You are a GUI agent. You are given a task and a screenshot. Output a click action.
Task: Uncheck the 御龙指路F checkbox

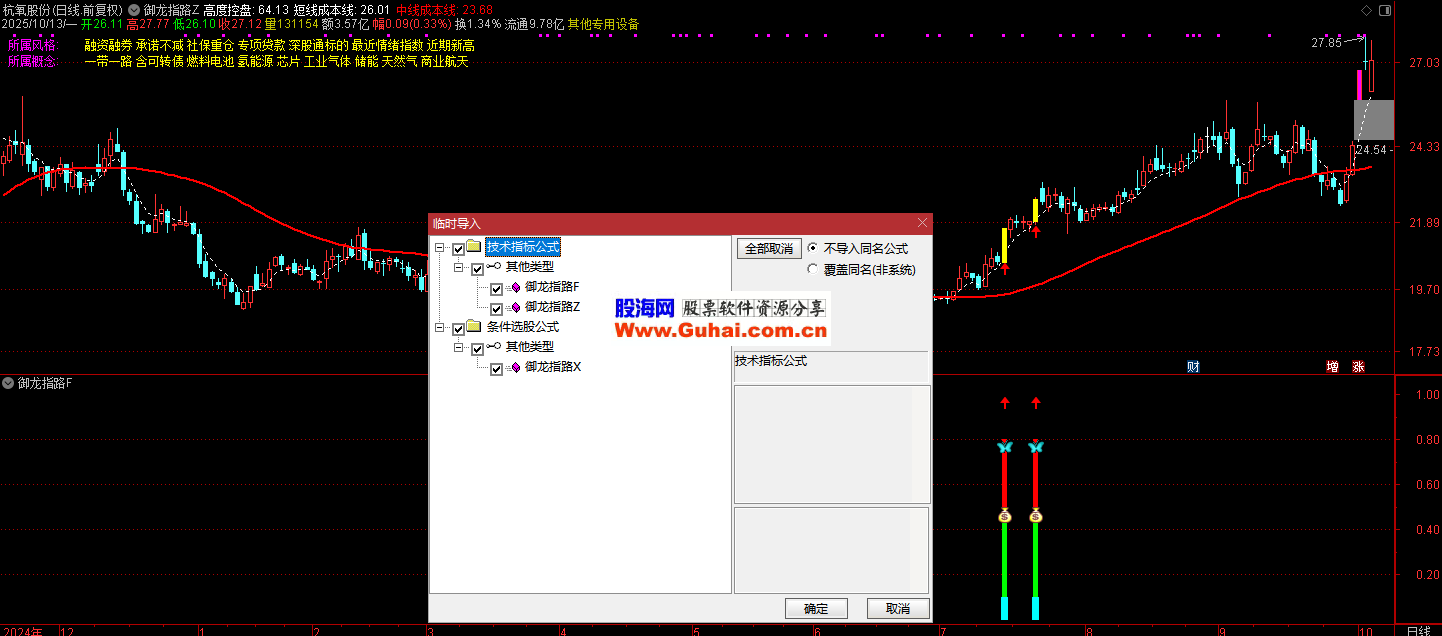click(x=496, y=289)
